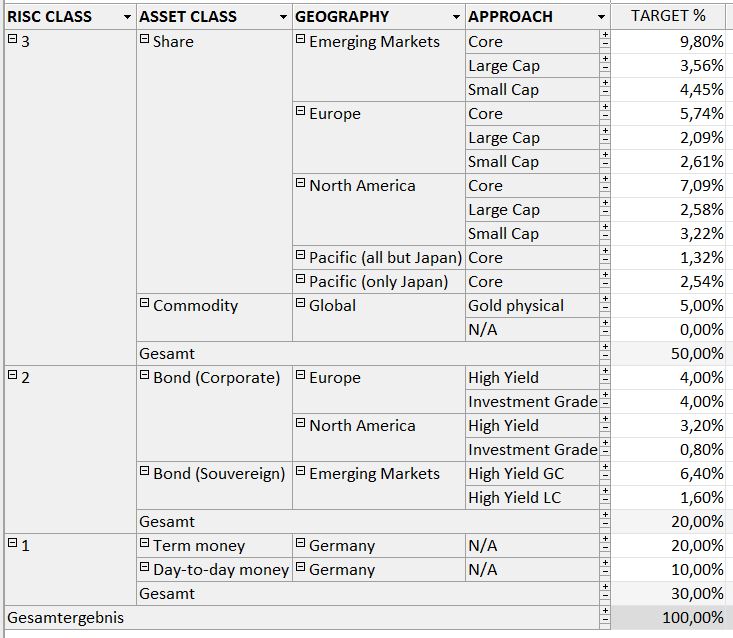Screen dimensions: 733x638
Task: Collapse Bond (Corporate) asset class
Action: tap(145, 376)
